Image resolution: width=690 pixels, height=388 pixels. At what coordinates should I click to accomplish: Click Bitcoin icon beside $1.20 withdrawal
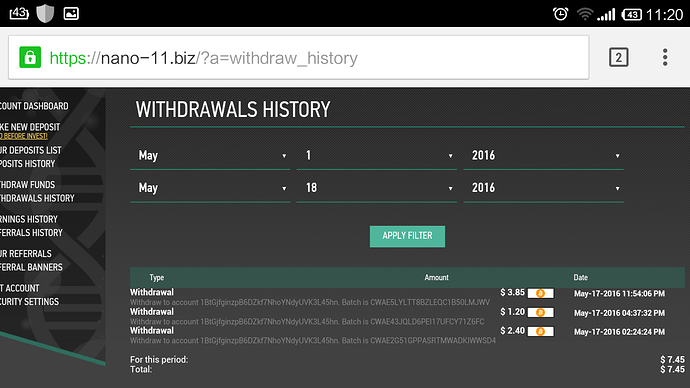coord(540,312)
